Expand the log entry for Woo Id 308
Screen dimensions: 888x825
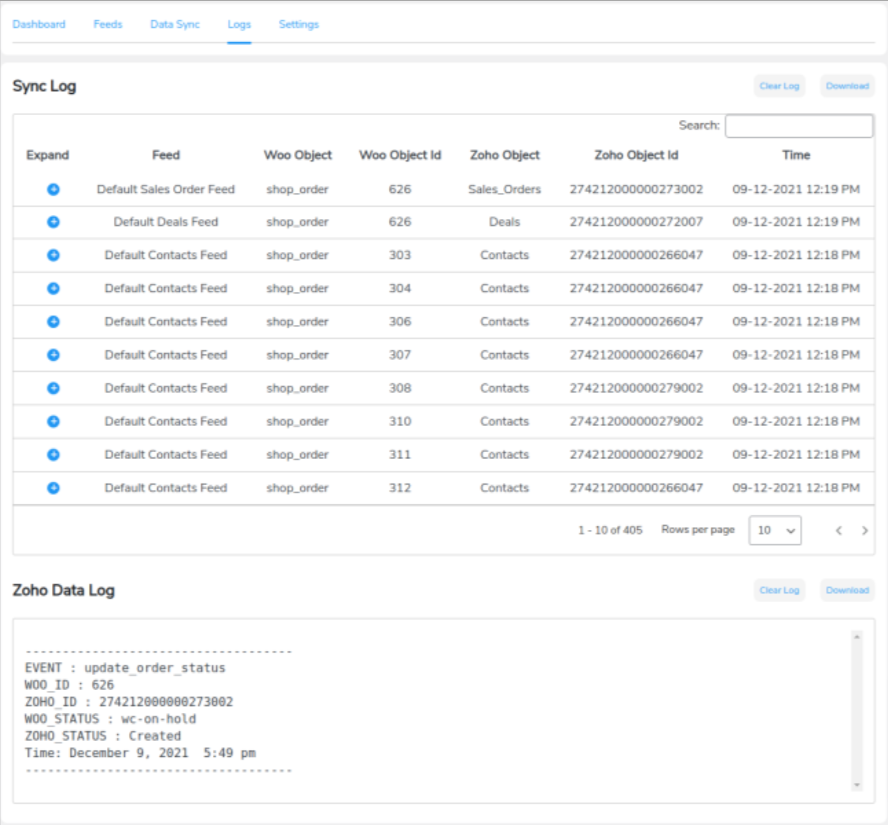pyautogui.click(x=52, y=388)
